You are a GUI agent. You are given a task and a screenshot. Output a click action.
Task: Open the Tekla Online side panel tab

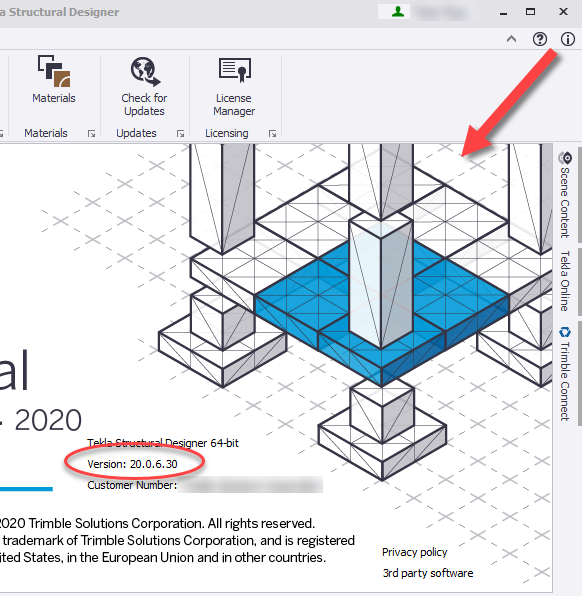coord(565,281)
